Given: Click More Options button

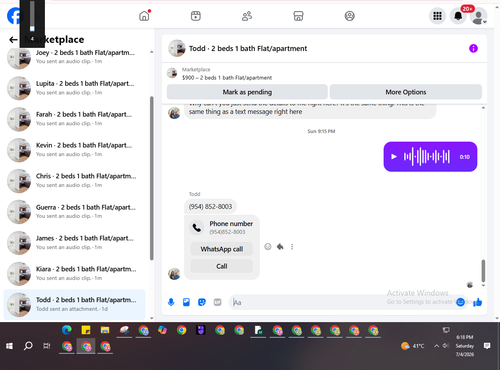Looking at the screenshot, I should coord(406,92).
